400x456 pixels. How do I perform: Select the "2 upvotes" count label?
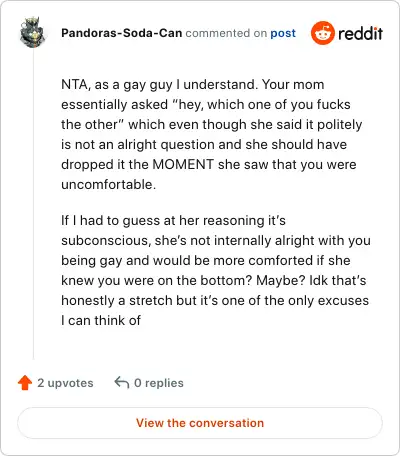tap(65, 383)
